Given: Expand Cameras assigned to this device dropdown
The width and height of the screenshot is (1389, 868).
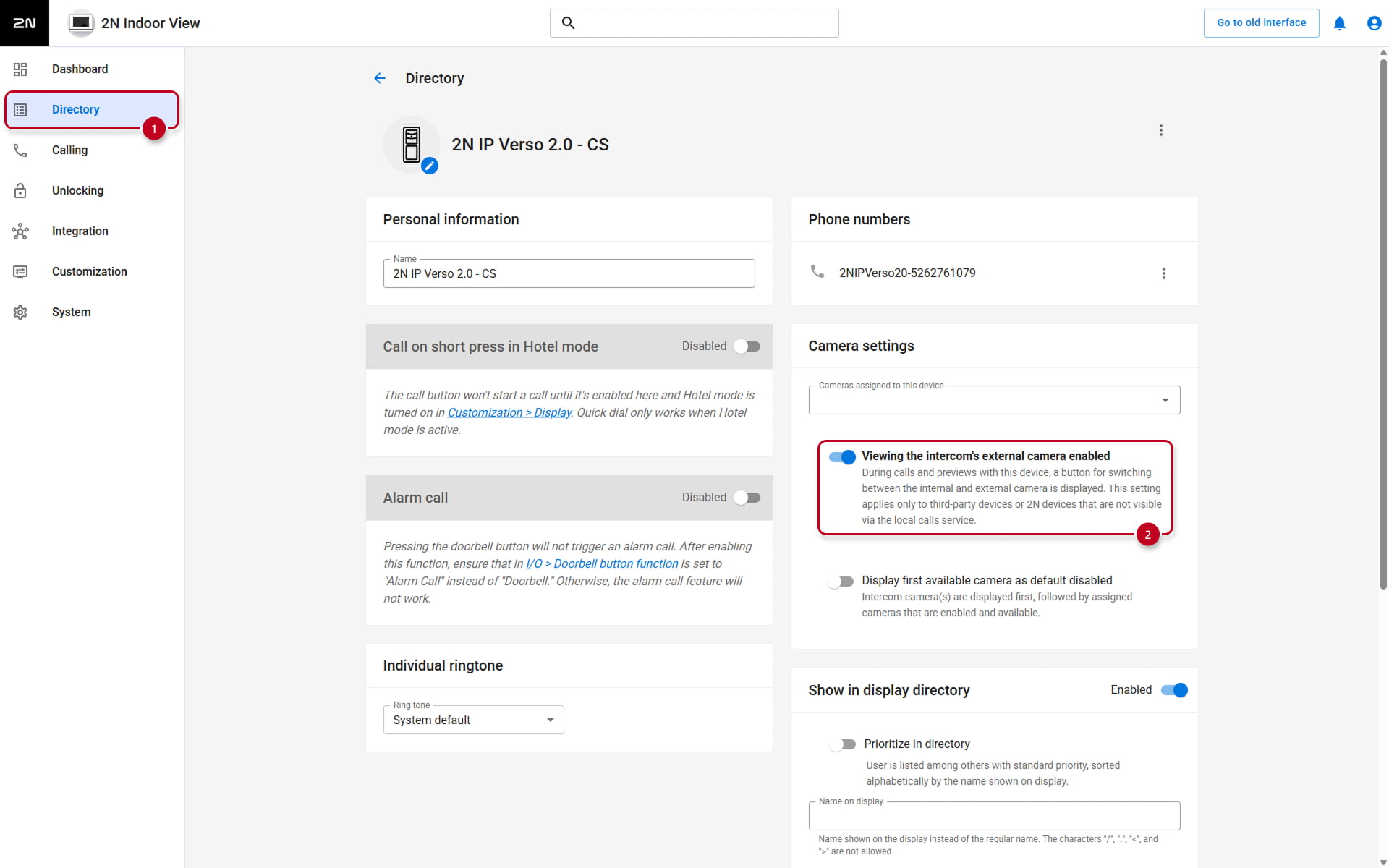Looking at the screenshot, I should click(994, 400).
